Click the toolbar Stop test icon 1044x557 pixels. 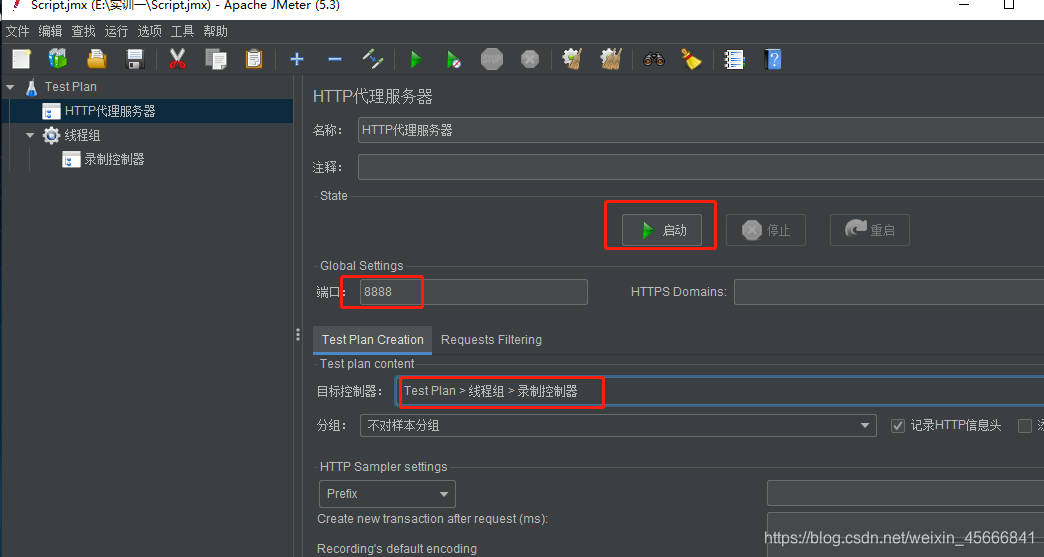point(491,59)
